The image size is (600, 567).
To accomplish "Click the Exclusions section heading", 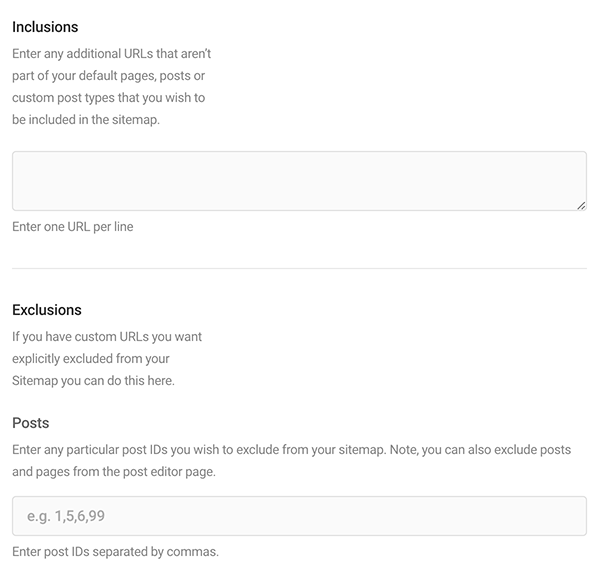I will pos(47,310).
